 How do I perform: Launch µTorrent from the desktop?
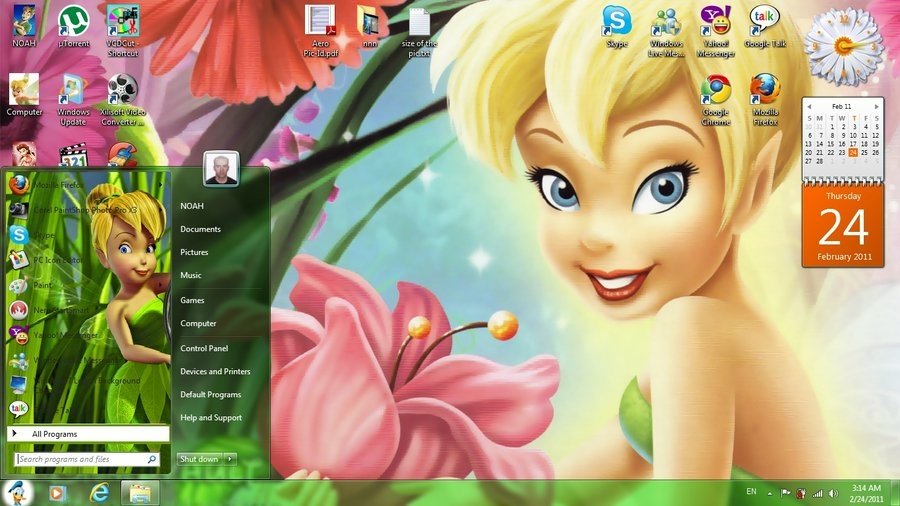click(73, 26)
